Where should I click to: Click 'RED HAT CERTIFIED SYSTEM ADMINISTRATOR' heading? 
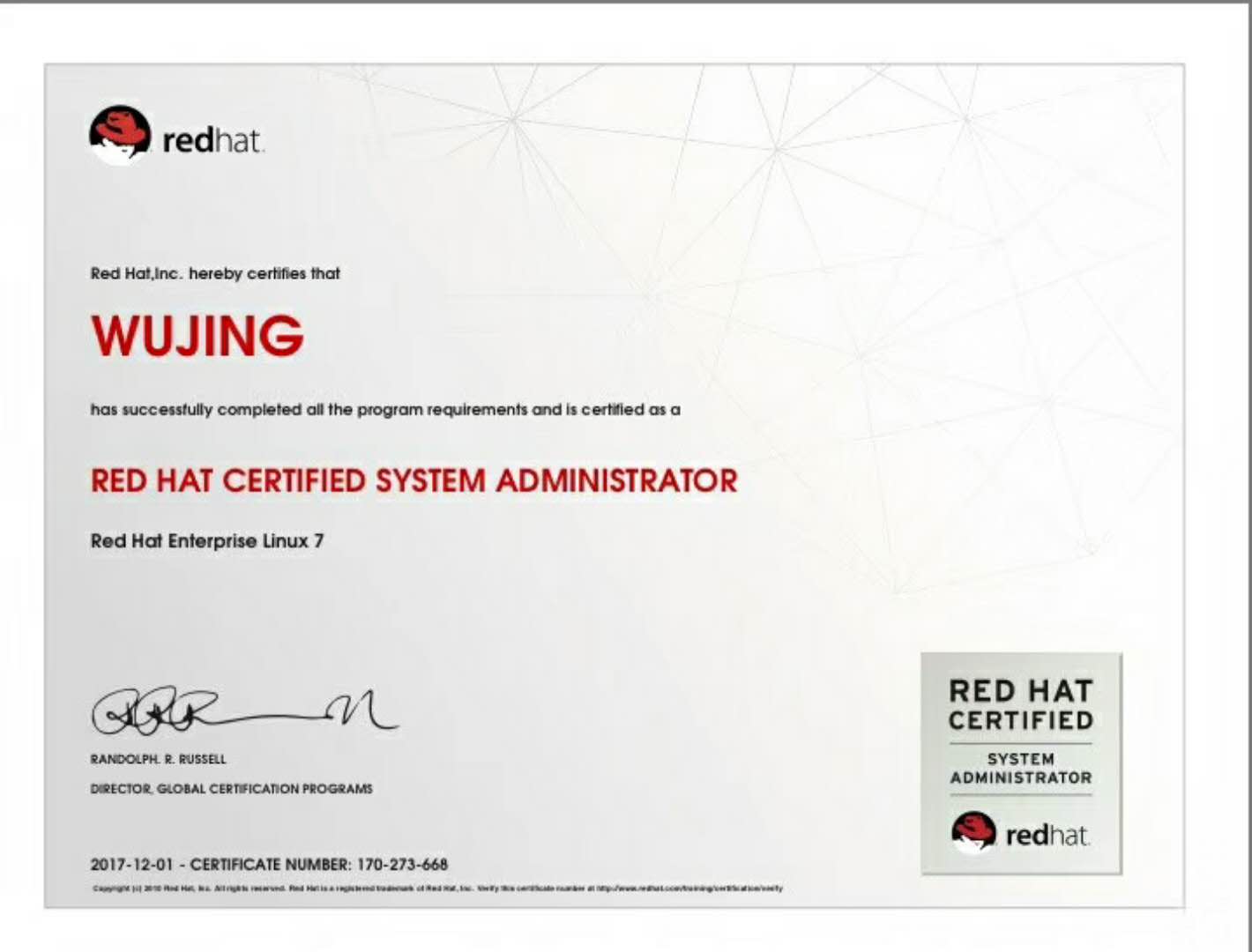click(x=414, y=480)
